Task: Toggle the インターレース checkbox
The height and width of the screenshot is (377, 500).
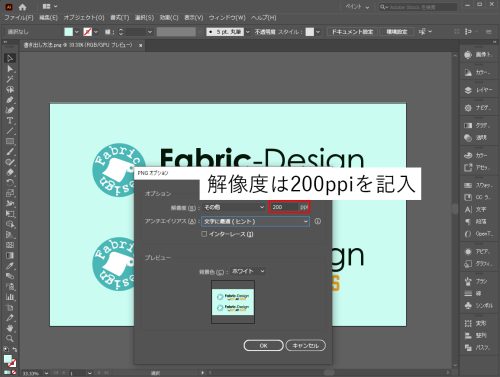Action: point(204,234)
